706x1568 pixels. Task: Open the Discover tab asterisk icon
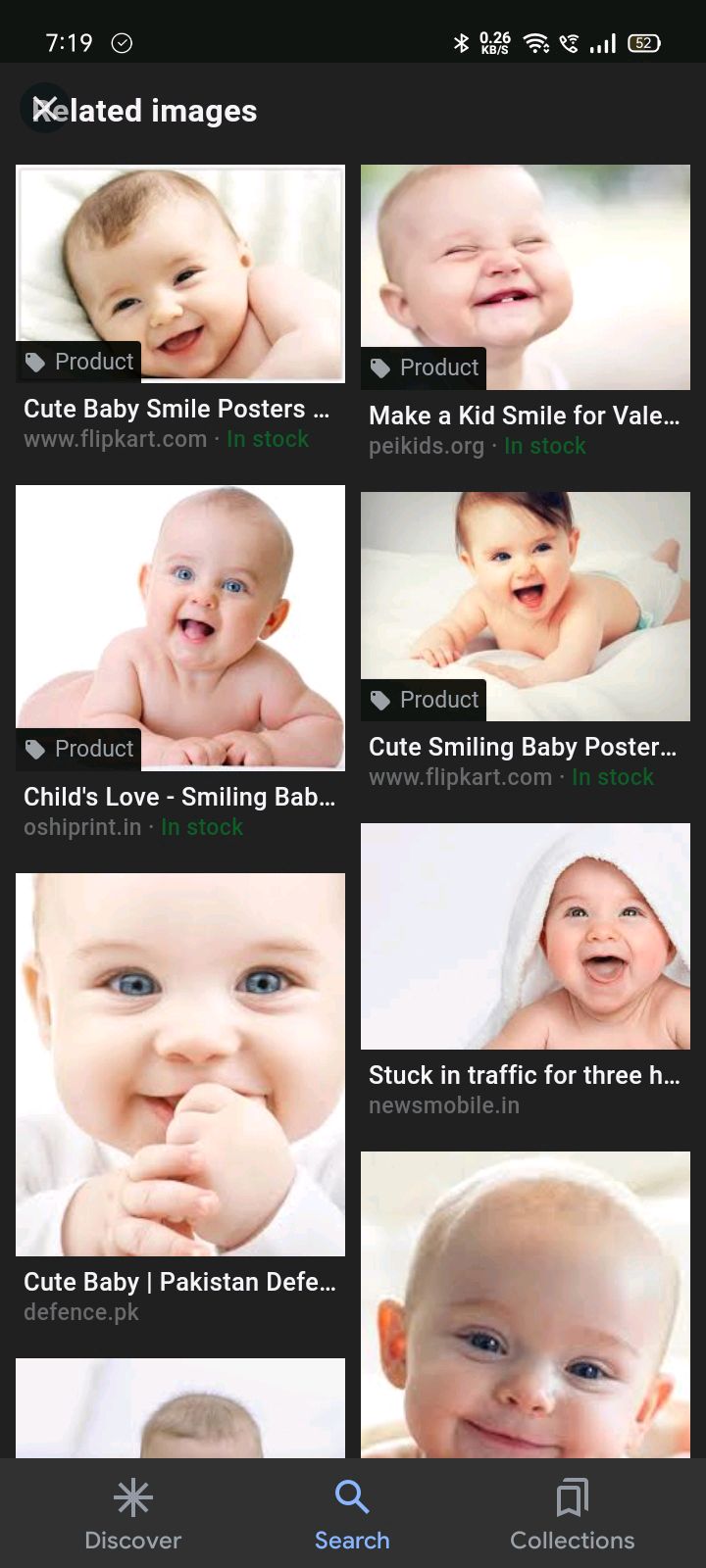(133, 1497)
